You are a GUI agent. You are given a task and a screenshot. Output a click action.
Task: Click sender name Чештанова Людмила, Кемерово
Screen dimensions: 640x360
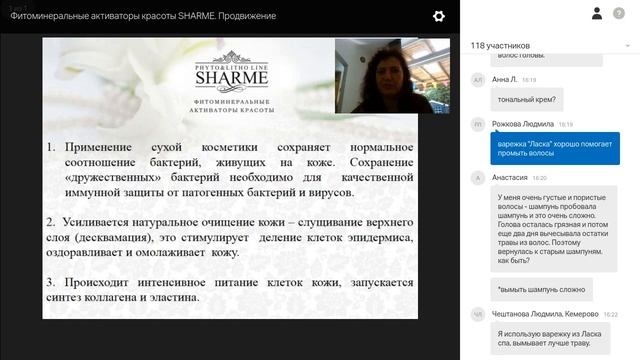coord(545,314)
